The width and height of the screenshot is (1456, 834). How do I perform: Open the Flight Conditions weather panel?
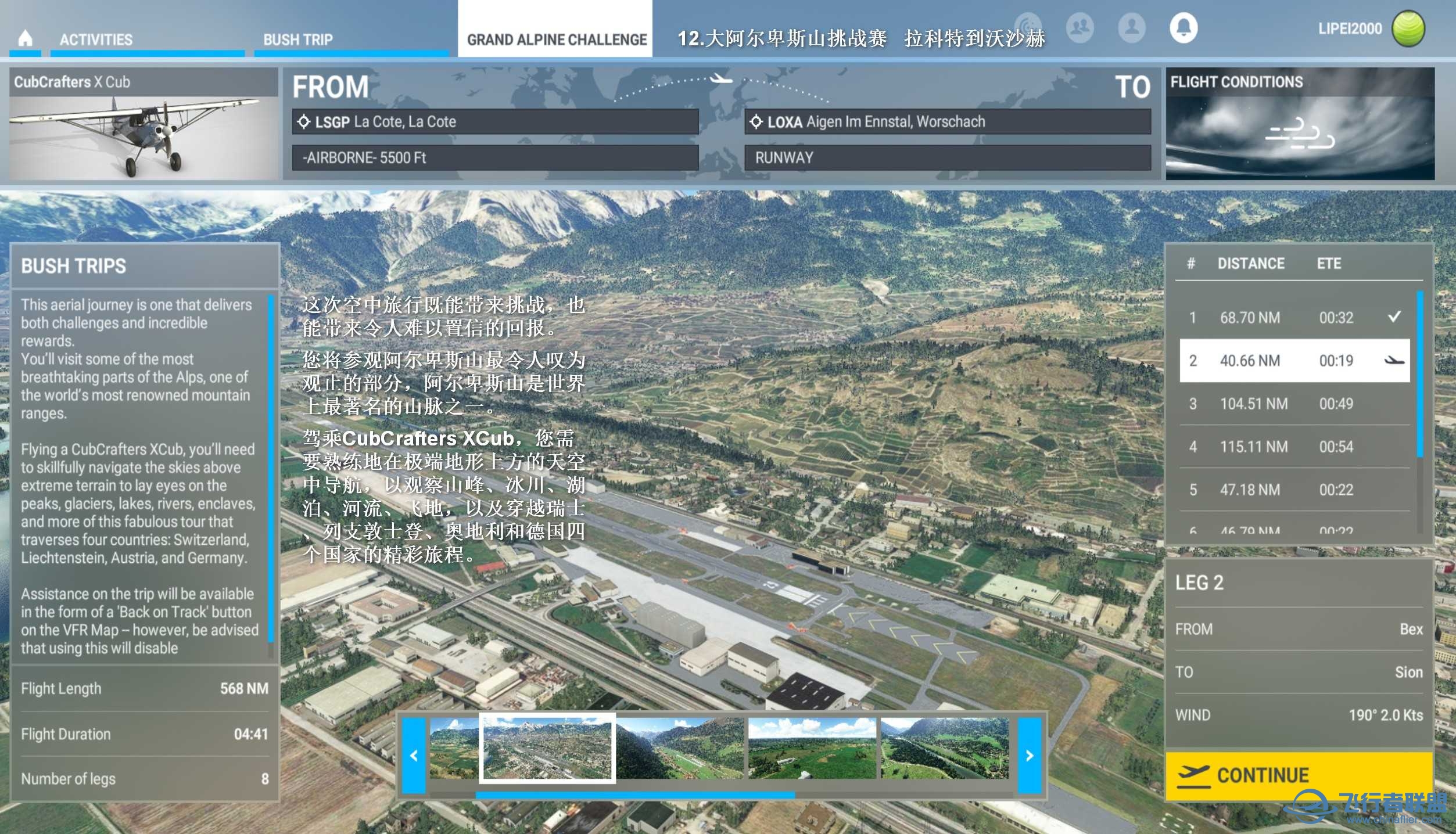tap(1300, 124)
